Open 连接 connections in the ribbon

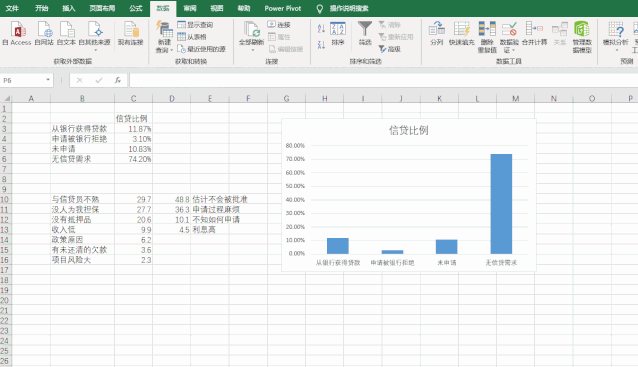(279, 25)
